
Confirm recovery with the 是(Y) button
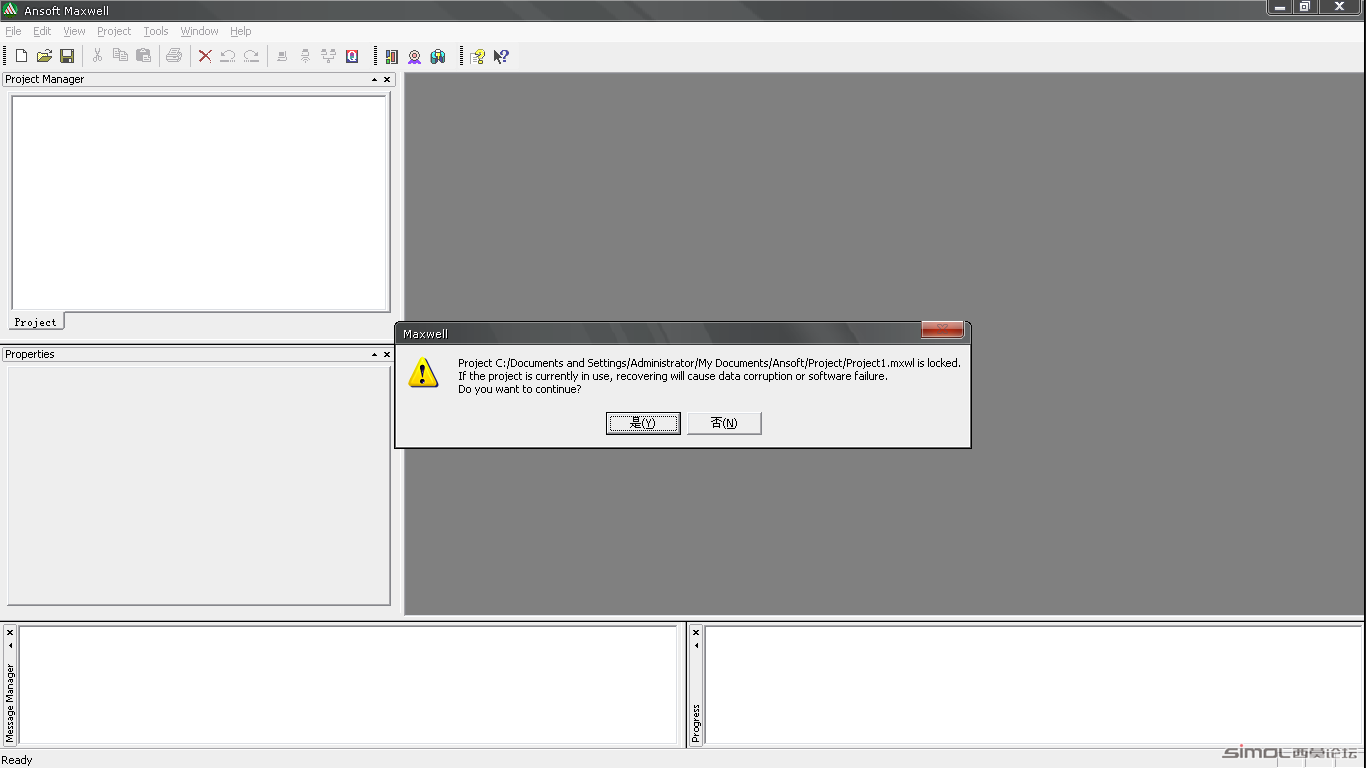[x=643, y=423]
